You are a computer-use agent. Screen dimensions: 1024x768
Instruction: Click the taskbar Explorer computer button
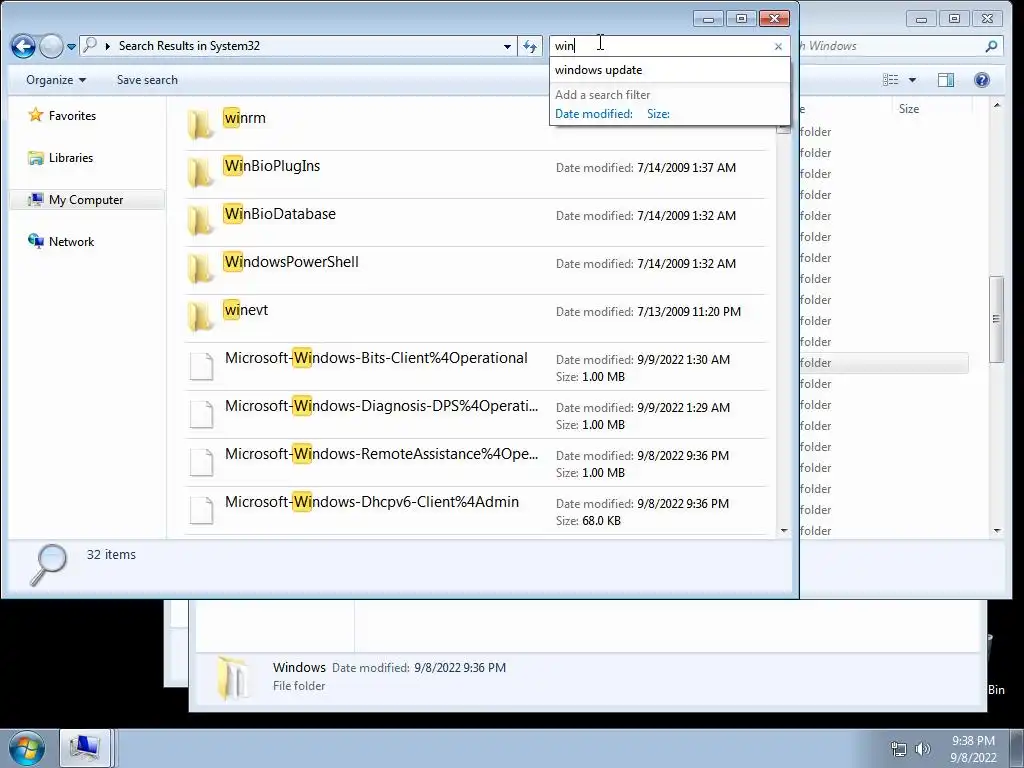coord(85,748)
